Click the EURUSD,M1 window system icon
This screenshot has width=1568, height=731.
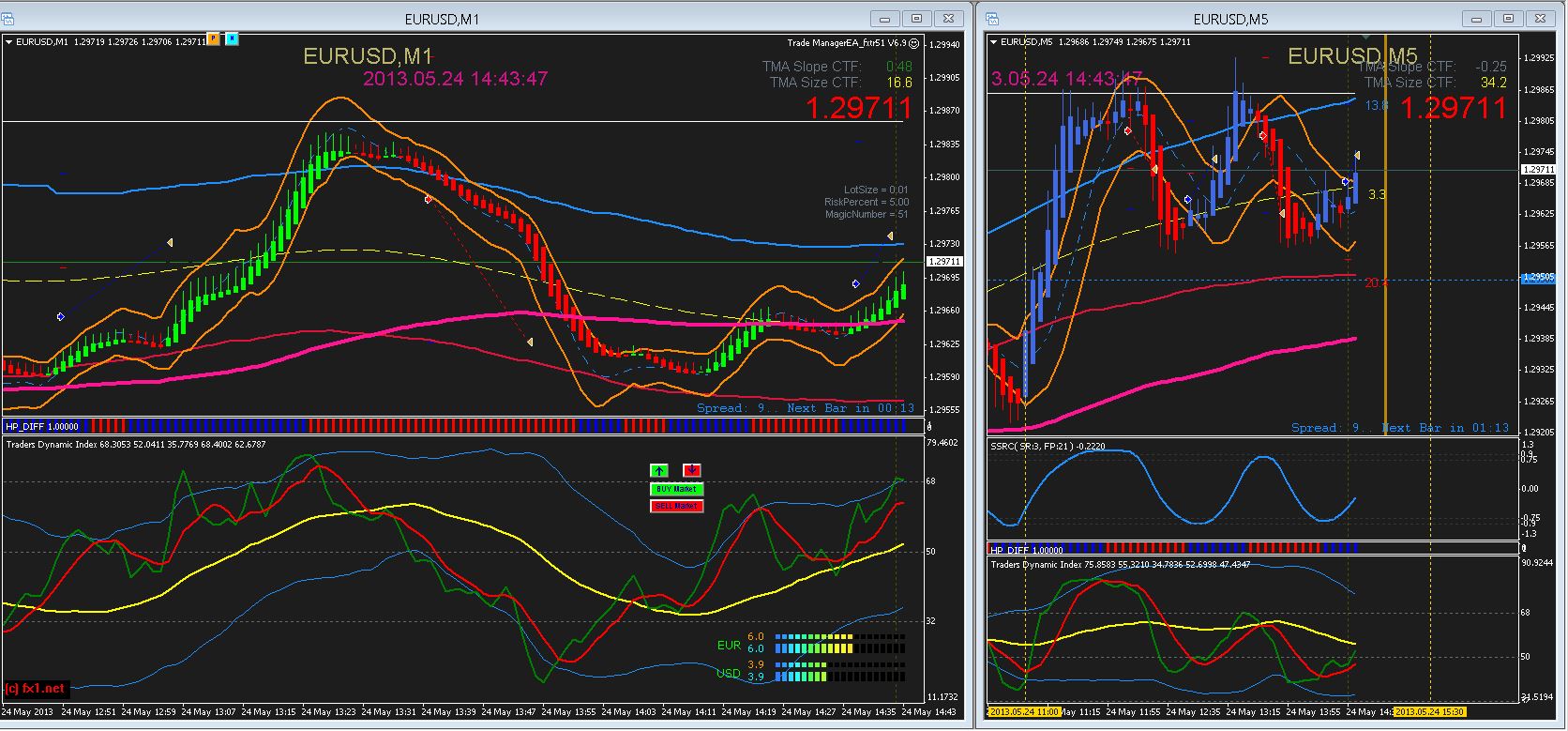click(8, 19)
